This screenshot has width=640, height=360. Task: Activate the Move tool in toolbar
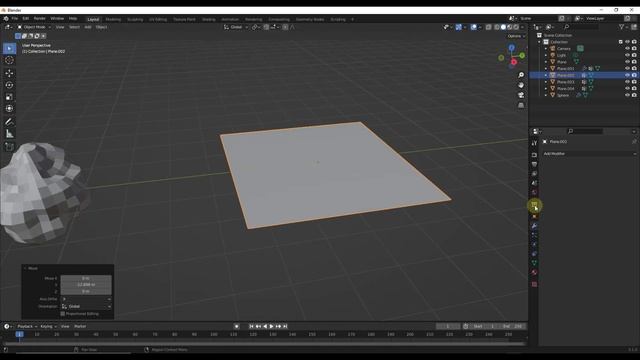click(x=9, y=73)
